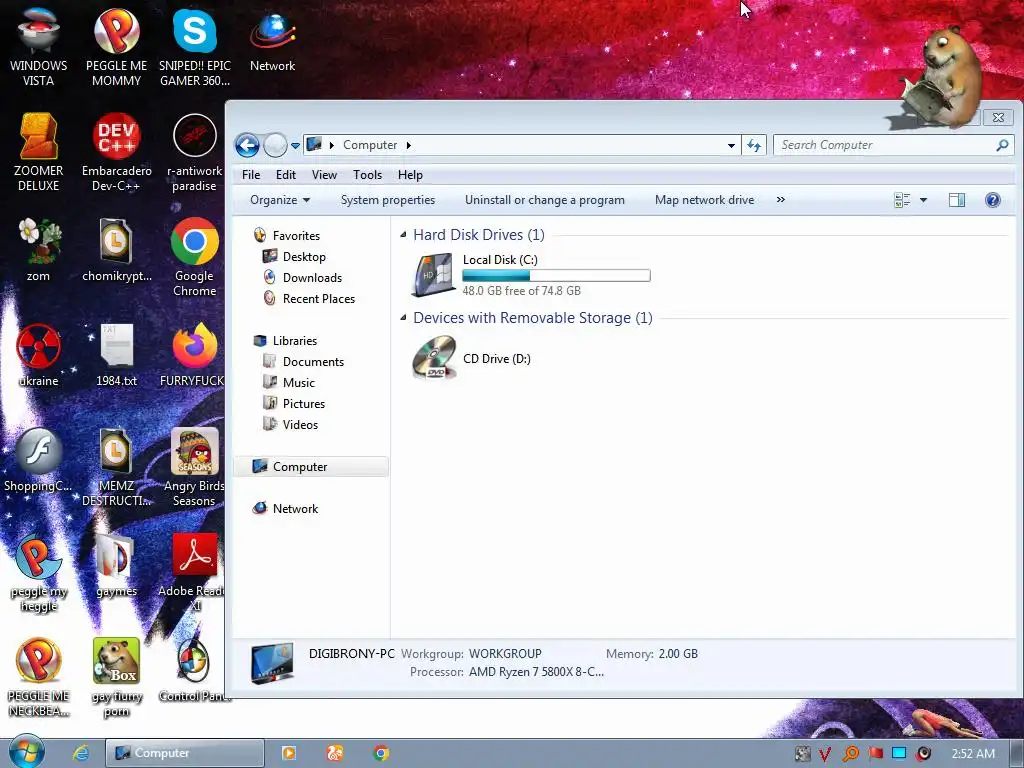This screenshot has width=1024, height=768.
Task: Show more toolbar commands via chevron
Action: tap(780, 200)
